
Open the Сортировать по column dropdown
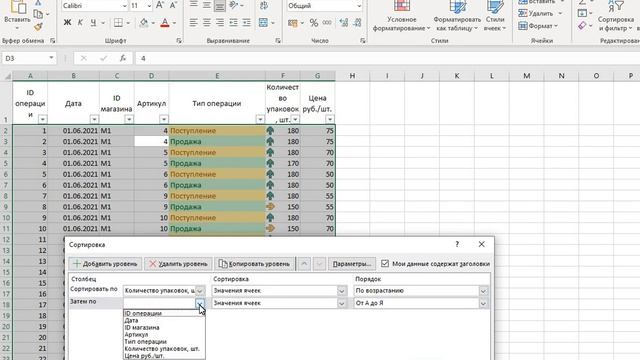200,291
